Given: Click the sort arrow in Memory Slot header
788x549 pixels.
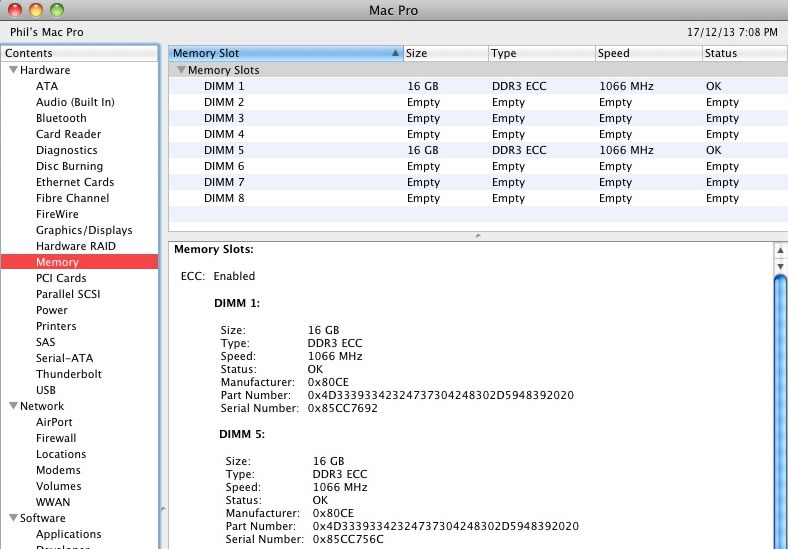Looking at the screenshot, I should point(396,53).
